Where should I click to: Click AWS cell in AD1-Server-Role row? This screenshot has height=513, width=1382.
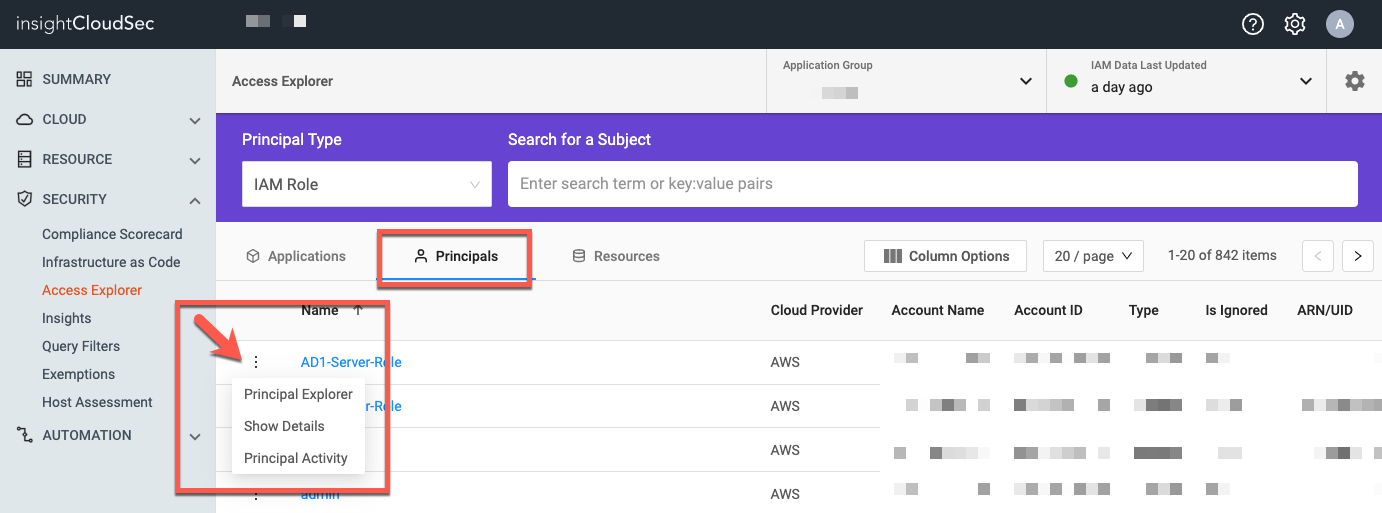pyautogui.click(x=786, y=362)
